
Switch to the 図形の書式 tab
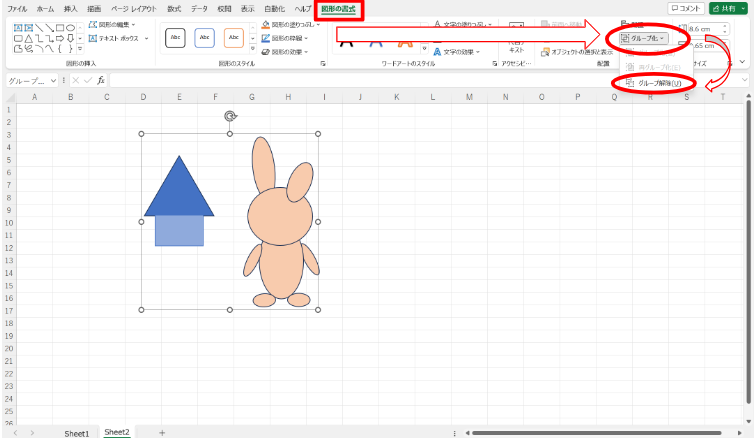pyautogui.click(x=339, y=9)
